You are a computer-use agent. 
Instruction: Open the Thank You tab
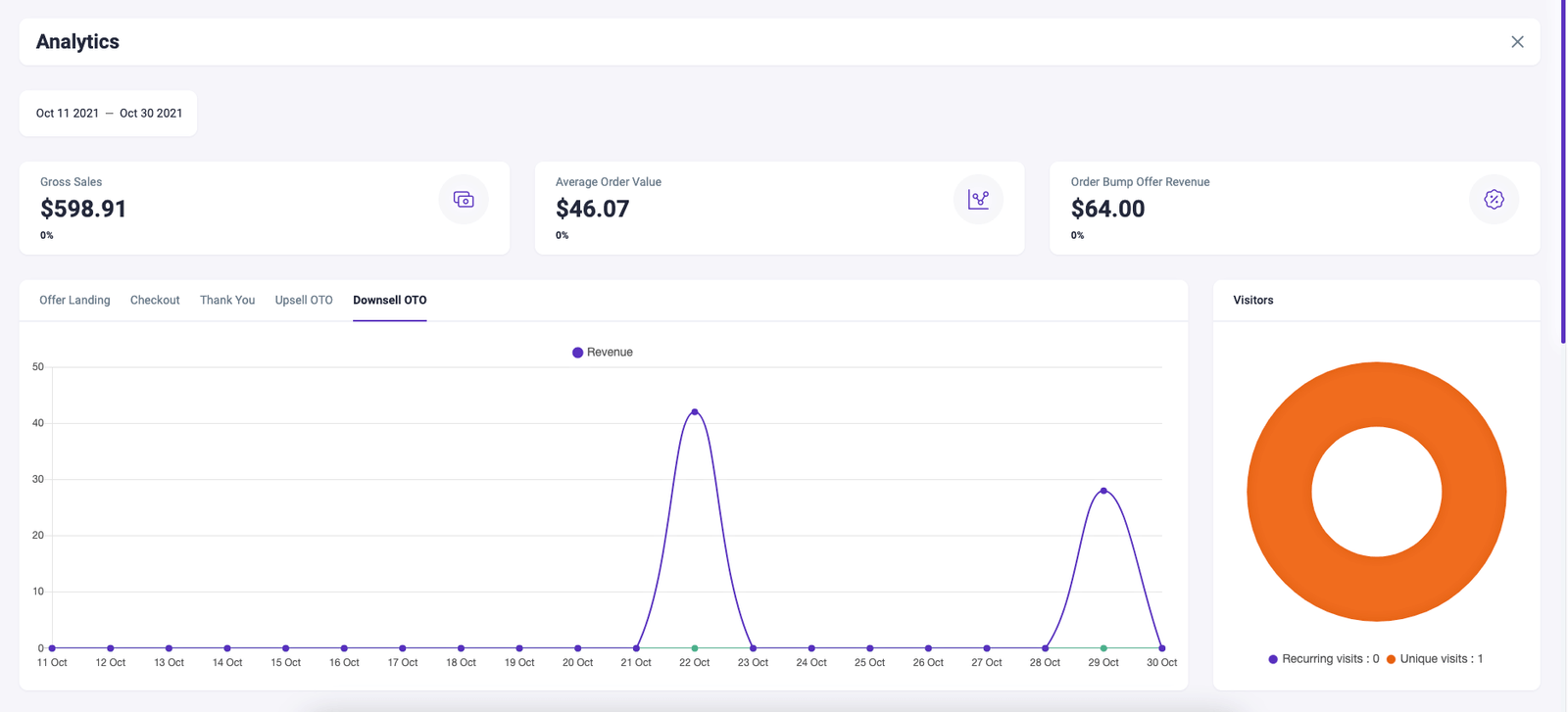coord(227,301)
